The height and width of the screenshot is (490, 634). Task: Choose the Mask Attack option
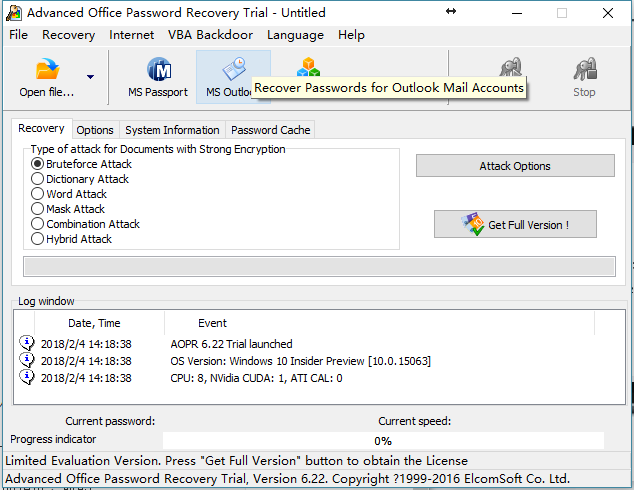coord(37,209)
